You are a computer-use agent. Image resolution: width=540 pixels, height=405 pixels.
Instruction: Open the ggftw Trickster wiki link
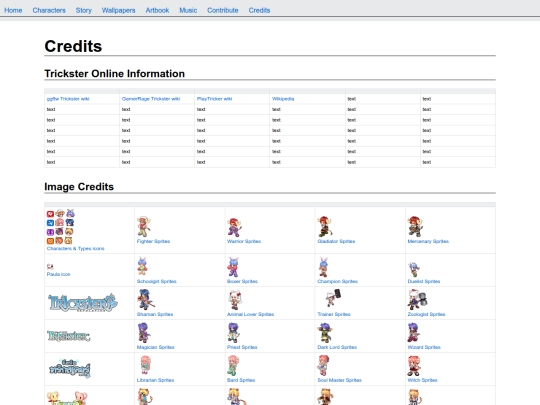[68, 99]
